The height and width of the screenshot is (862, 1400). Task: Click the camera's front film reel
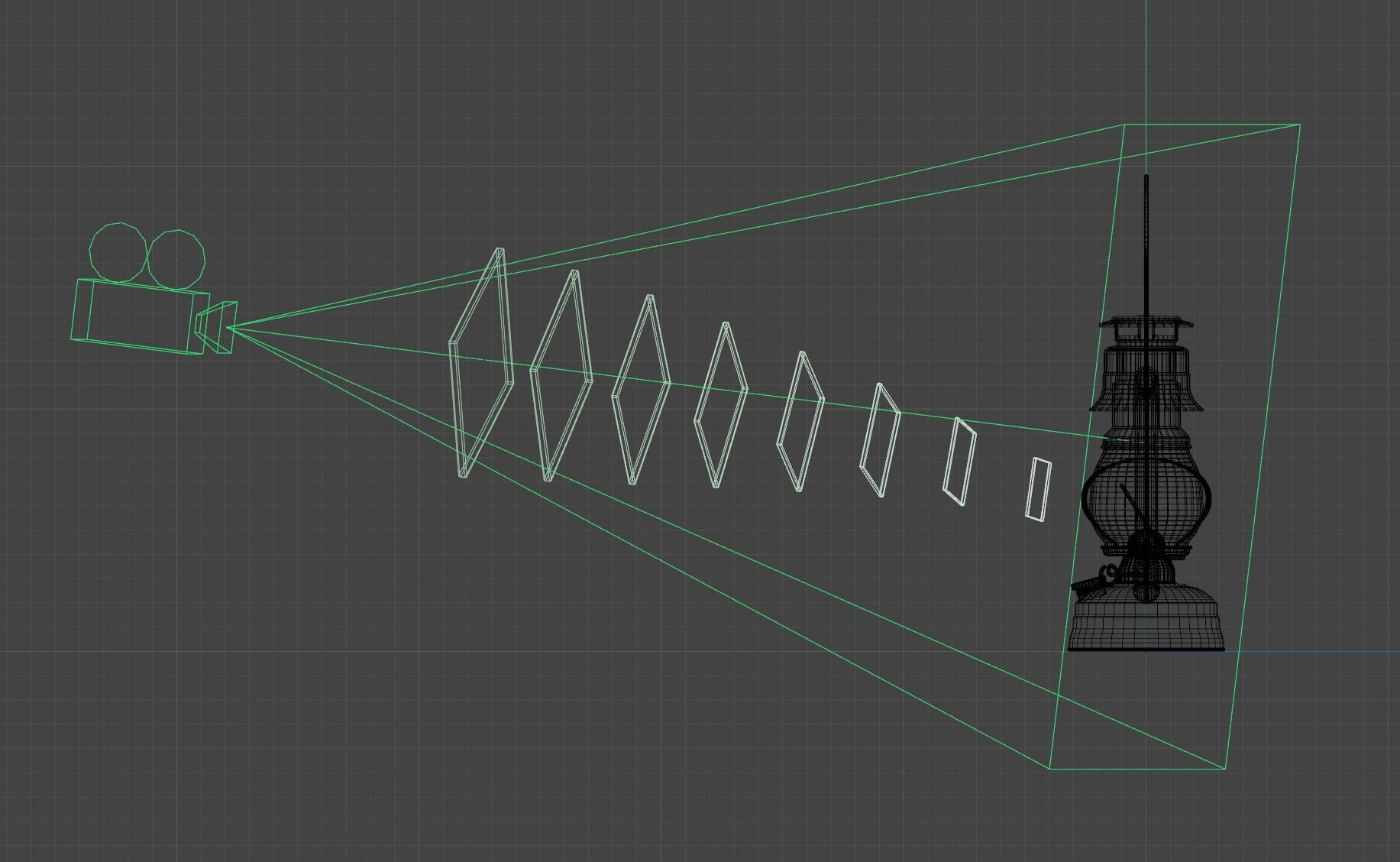tap(177, 260)
